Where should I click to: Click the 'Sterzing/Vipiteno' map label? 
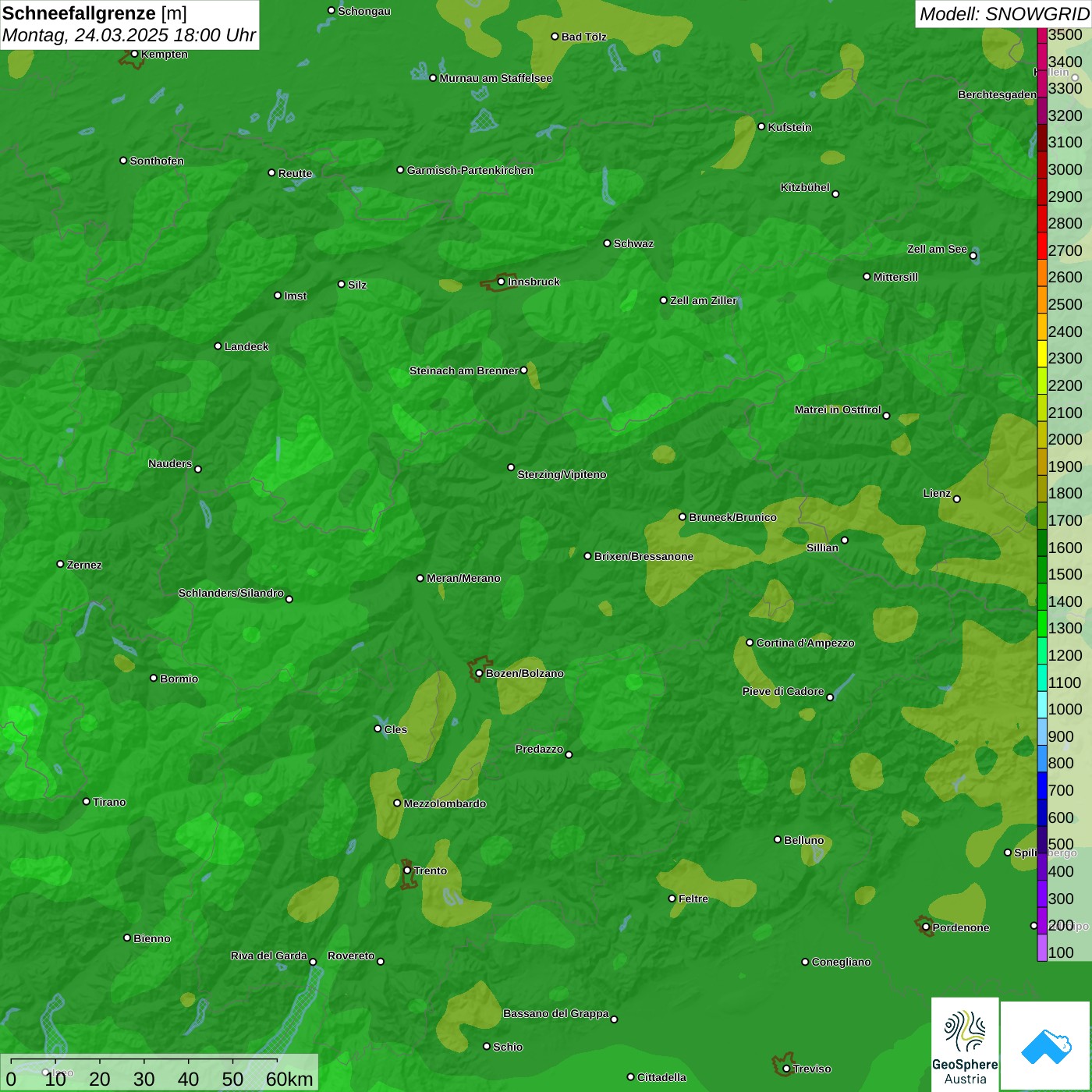pyautogui.click(x=562, y=474)
